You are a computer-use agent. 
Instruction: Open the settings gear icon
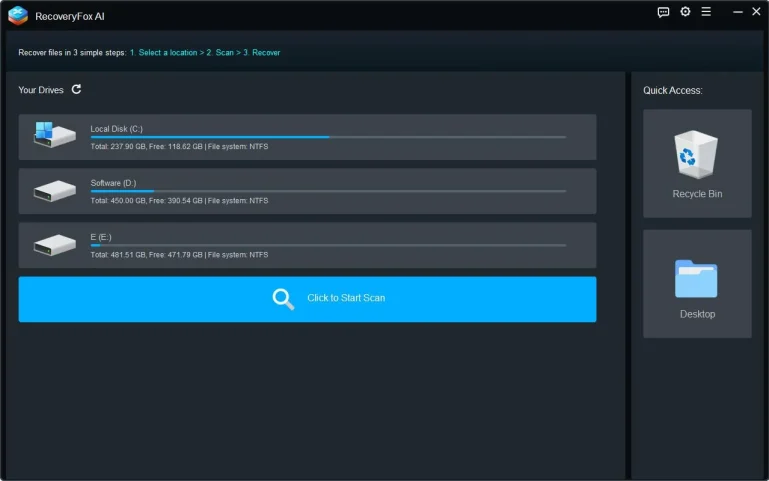click(x=685, y=12)
